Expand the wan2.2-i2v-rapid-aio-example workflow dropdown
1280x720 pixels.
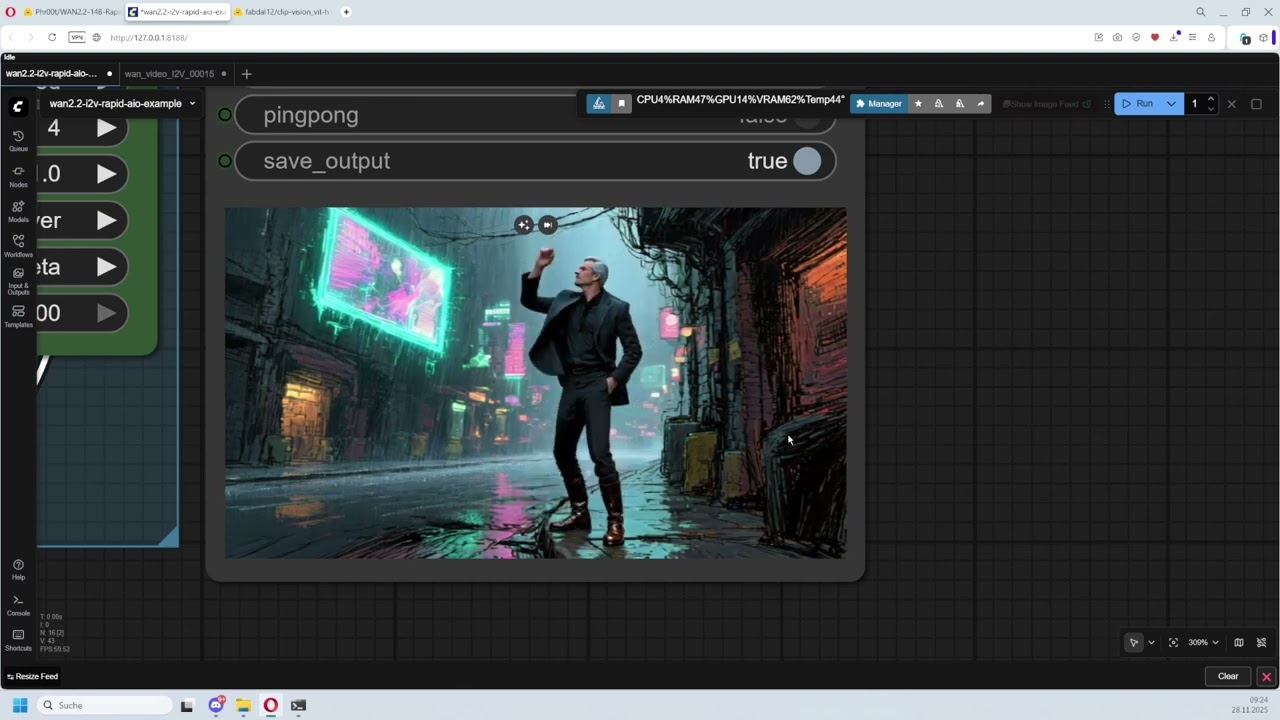tap(192, 103)
